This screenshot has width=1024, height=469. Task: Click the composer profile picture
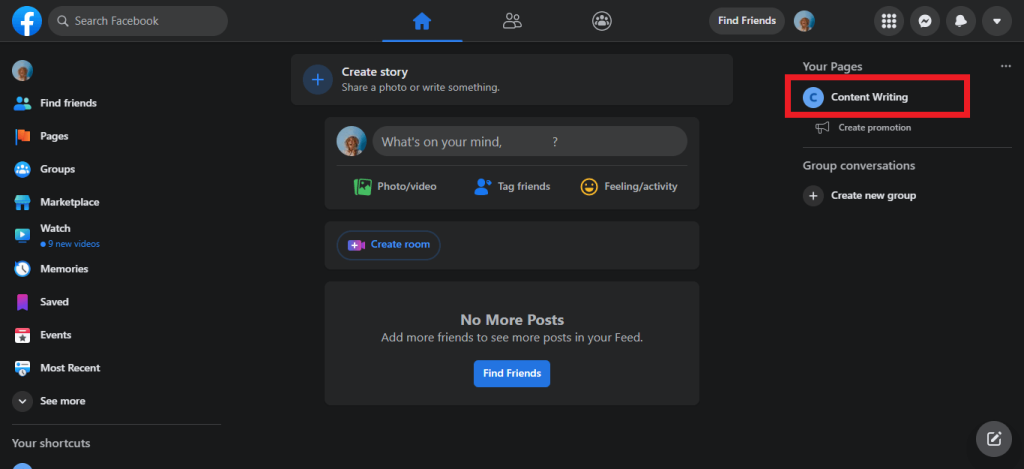pos(351,141)
